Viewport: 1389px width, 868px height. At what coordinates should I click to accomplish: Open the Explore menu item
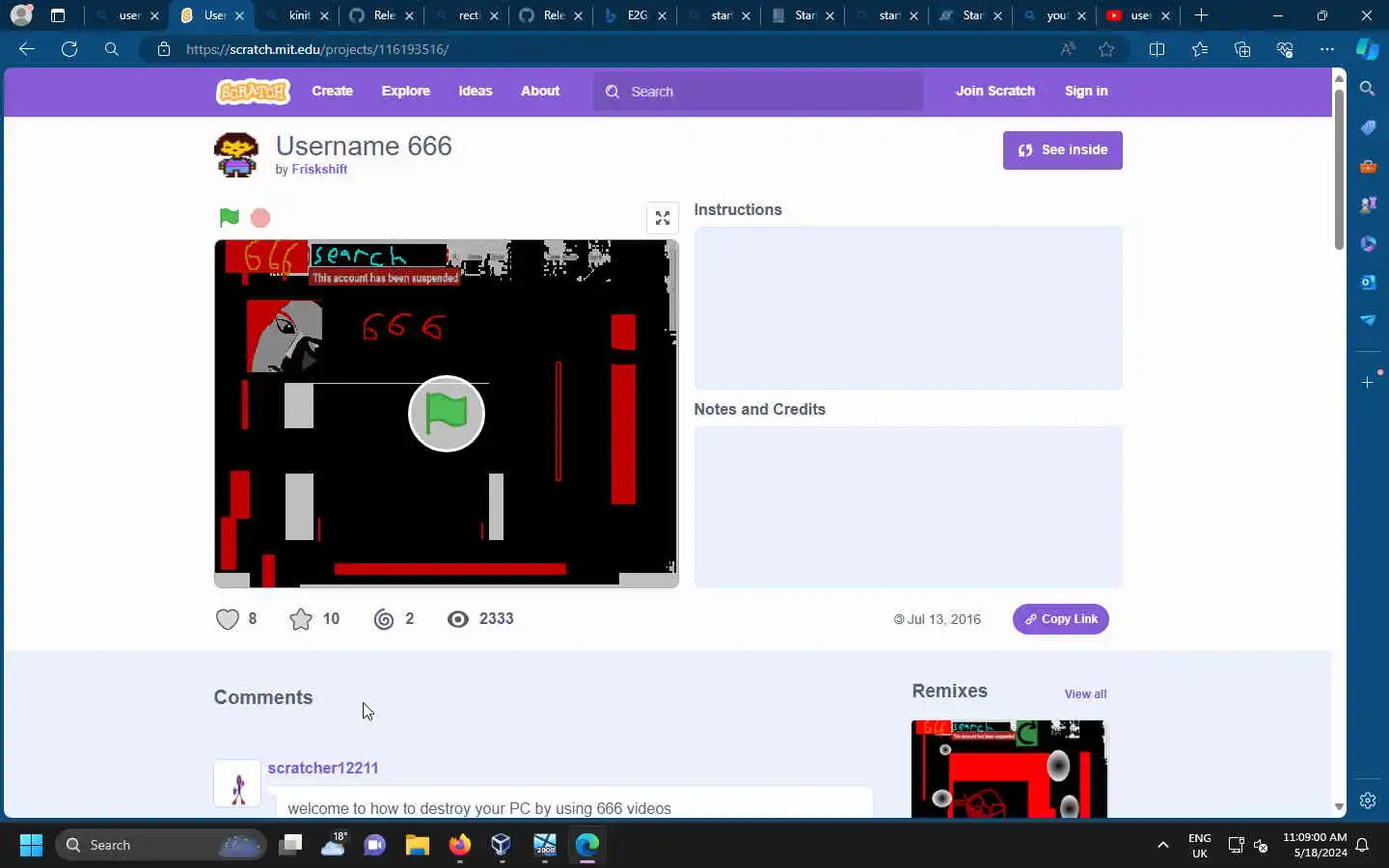click(405, 92)
